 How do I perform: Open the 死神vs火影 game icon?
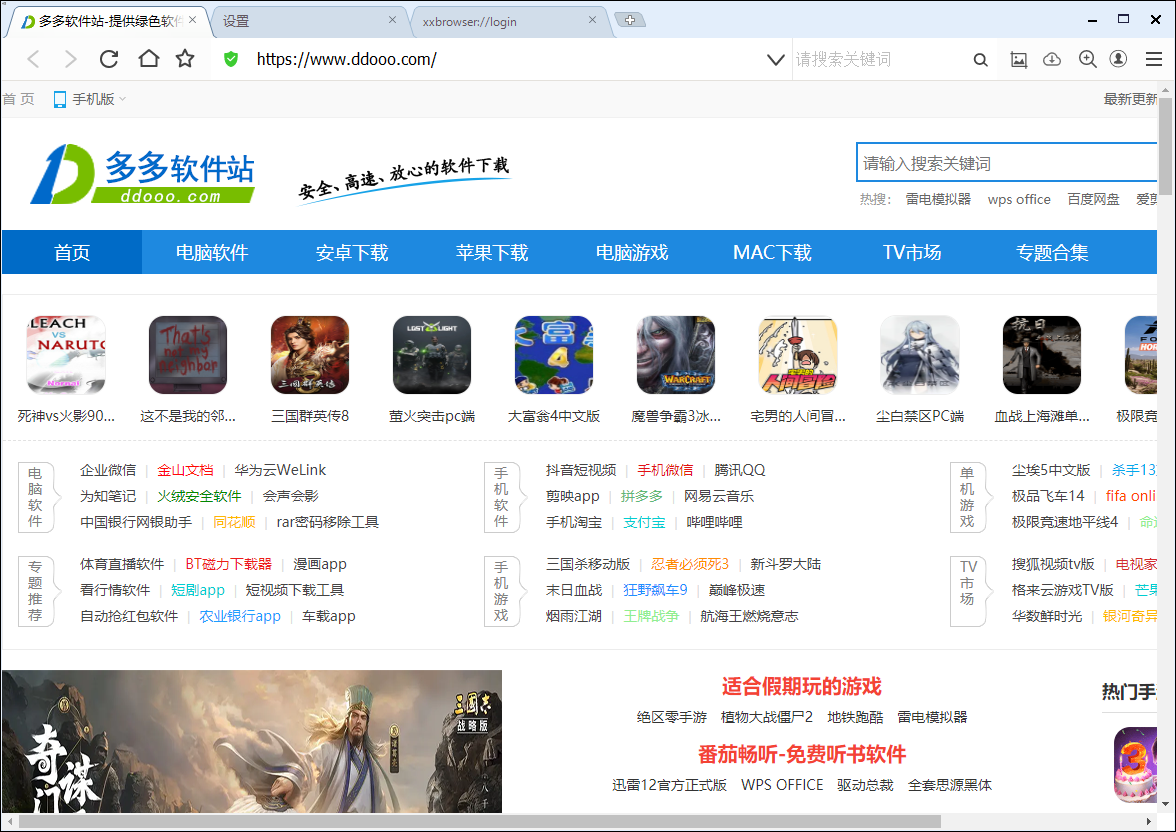pyautogui.click(x=66, y=355)
